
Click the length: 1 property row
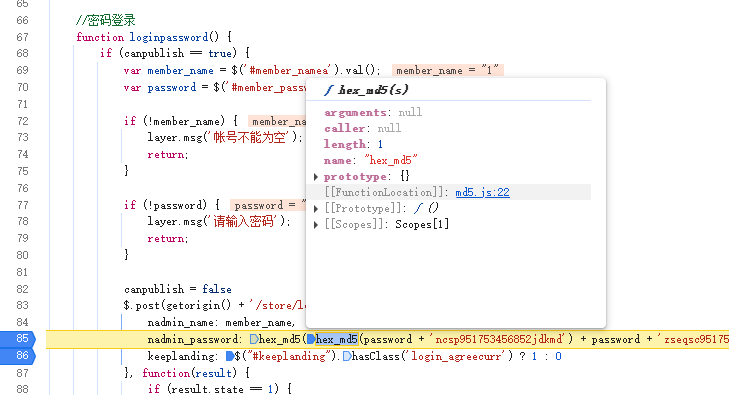click(353, 145)
